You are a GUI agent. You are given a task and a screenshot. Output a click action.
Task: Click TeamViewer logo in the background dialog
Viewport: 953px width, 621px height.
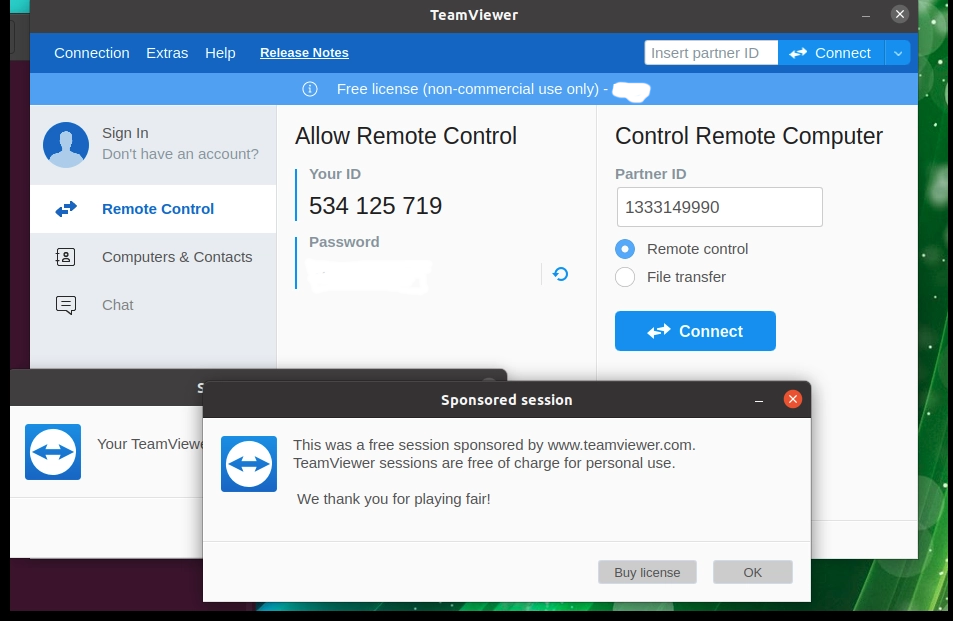[53, 452]
